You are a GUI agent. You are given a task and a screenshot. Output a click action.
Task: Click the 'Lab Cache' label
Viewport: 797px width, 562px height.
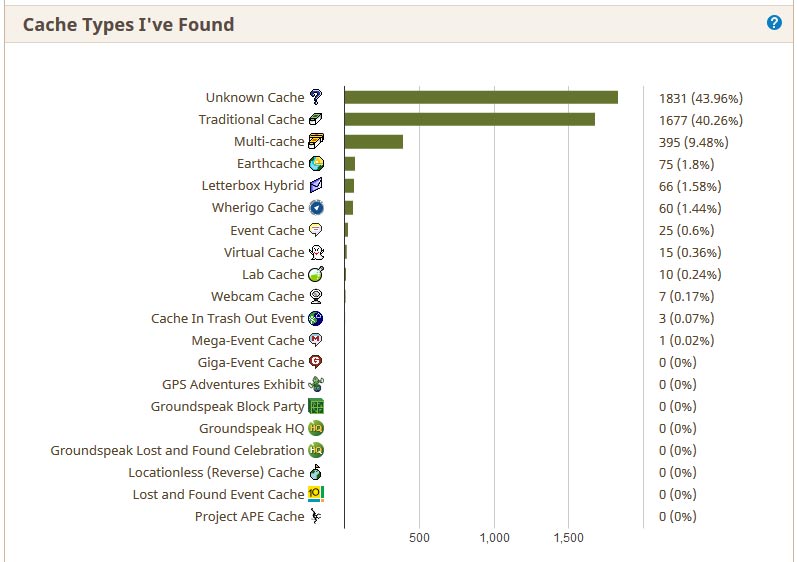tap(273, 274)
